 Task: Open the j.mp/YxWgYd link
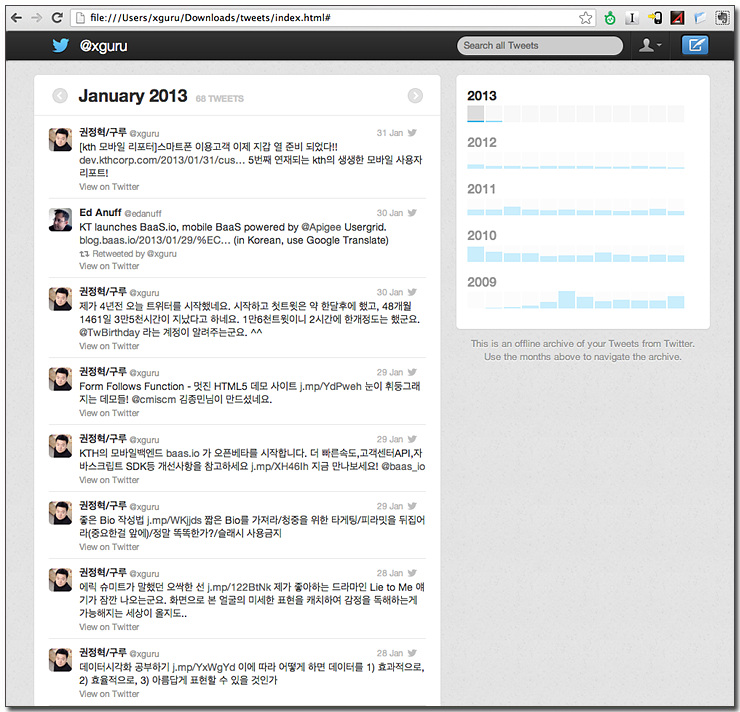(x=204, y=668)
